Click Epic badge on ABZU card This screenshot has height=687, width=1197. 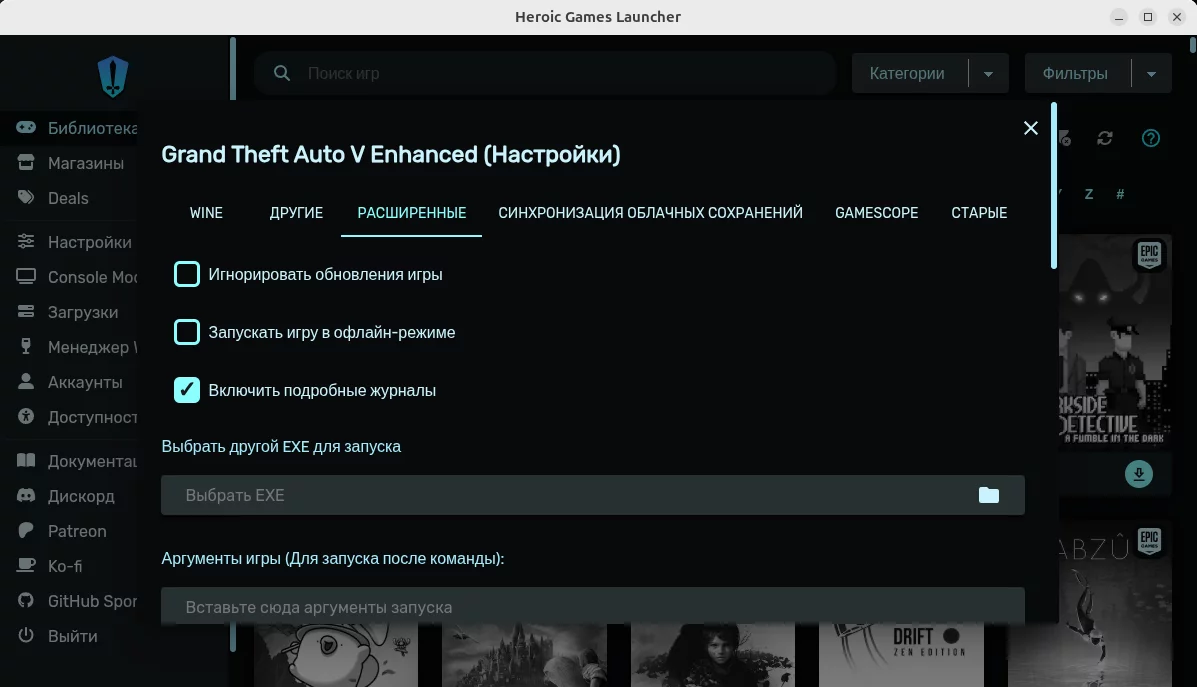pos(1149,541)
